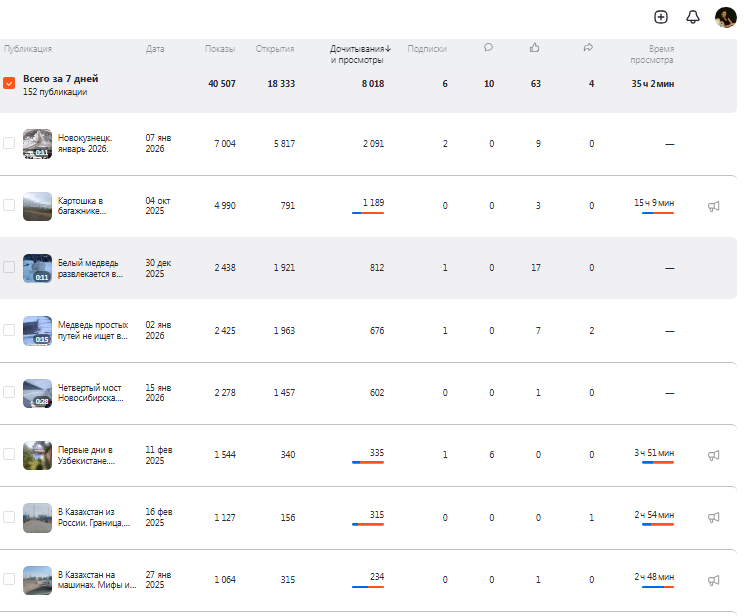Click comments speech bubble column icon

point(488,48)
